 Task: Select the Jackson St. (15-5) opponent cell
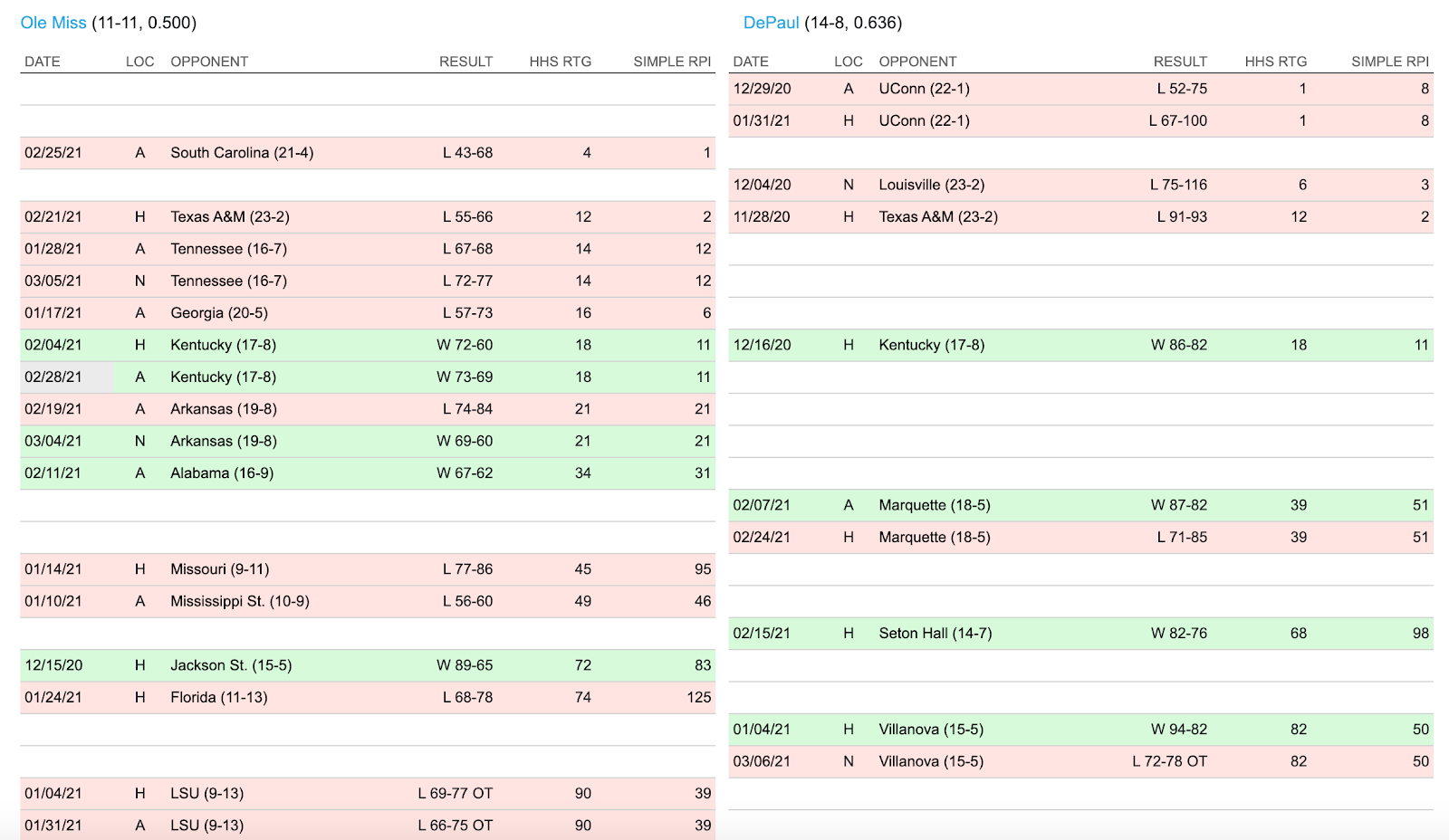point(231,665)
